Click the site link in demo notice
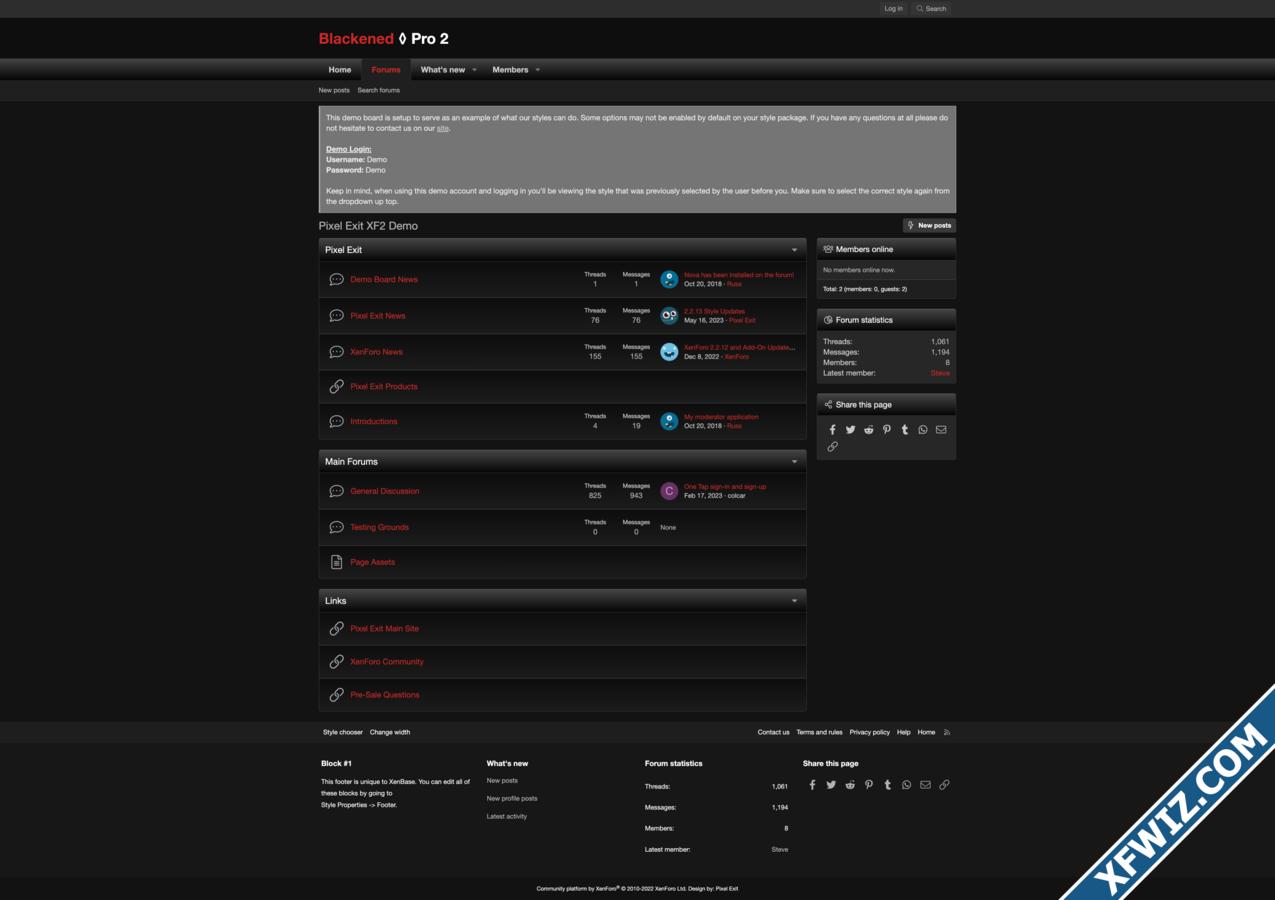Screen dimensions: 1275x900 pos(442,128)
